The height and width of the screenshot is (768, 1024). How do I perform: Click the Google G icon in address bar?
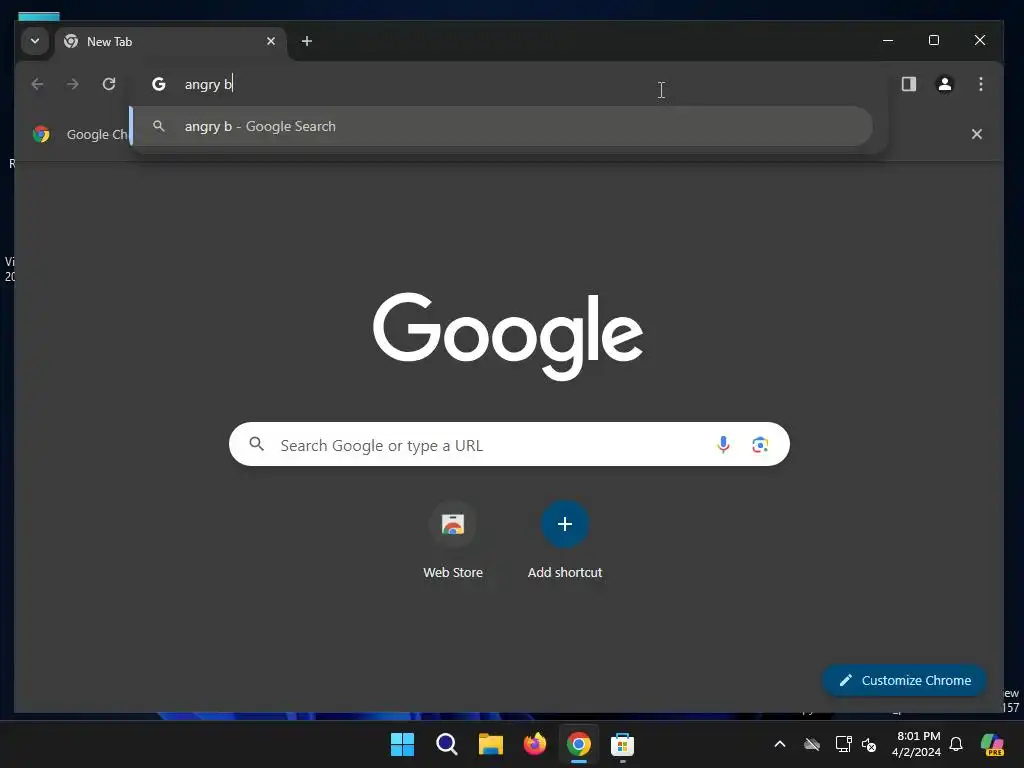coord(159,84)
